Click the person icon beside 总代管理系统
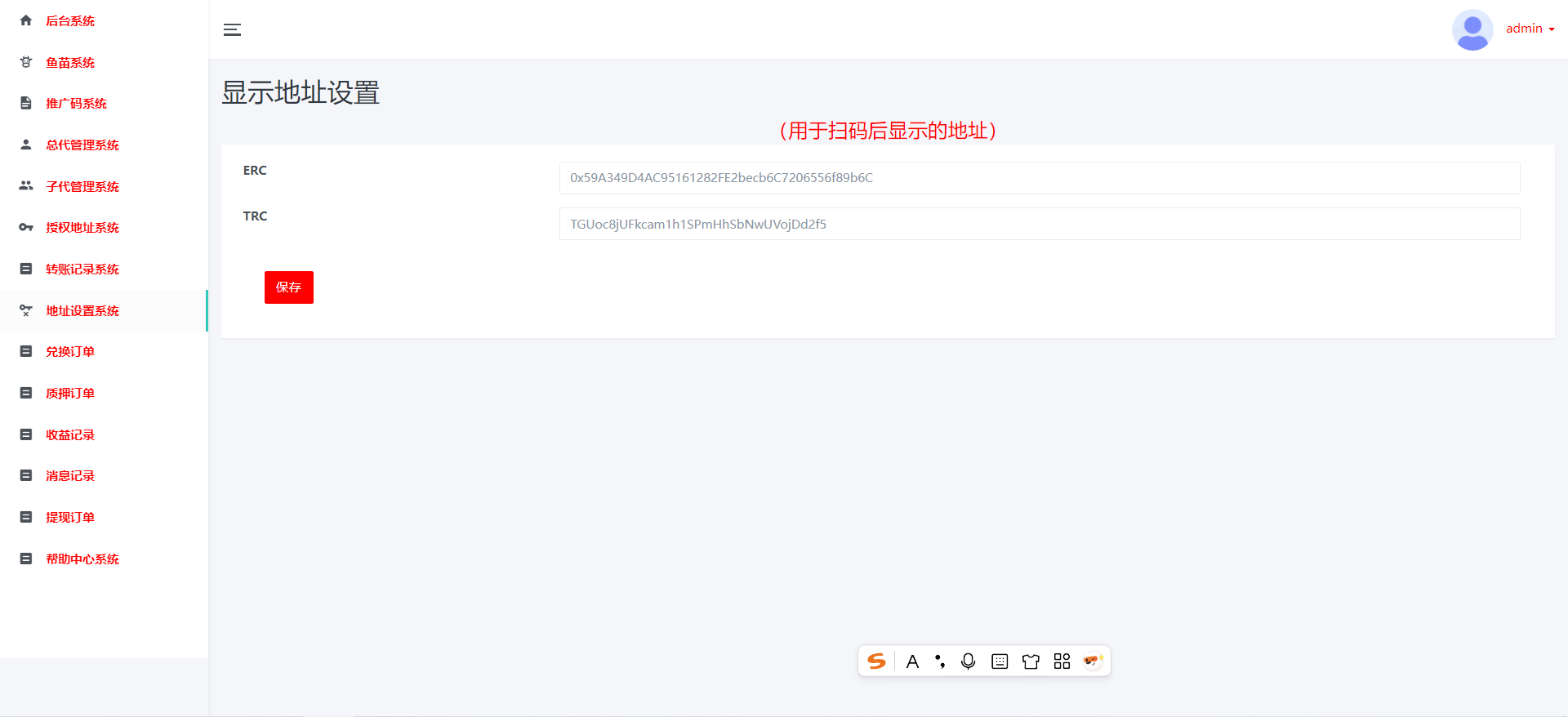1568x717 pixels. (26, 145)
